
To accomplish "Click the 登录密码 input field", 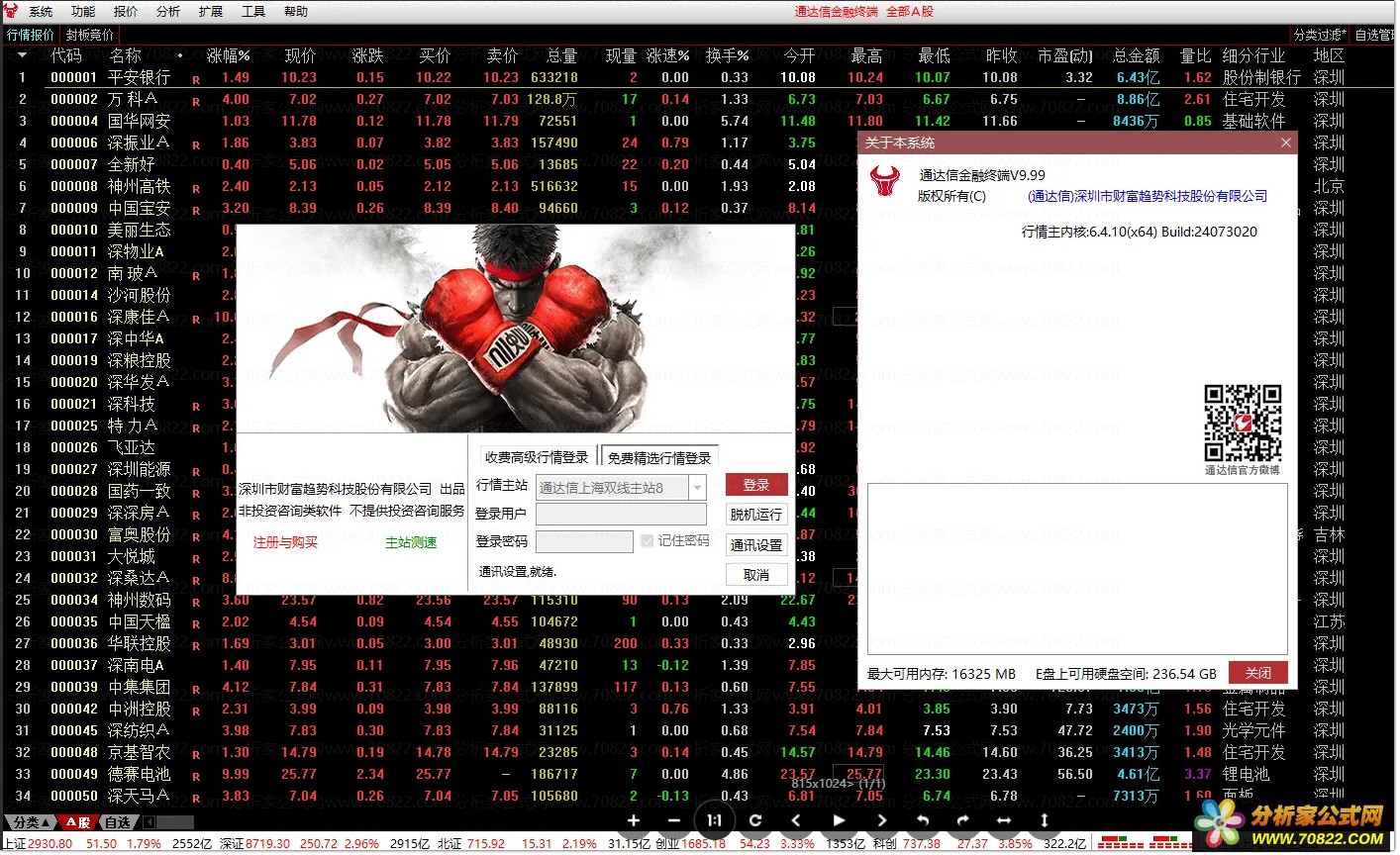I will point(584,541).
